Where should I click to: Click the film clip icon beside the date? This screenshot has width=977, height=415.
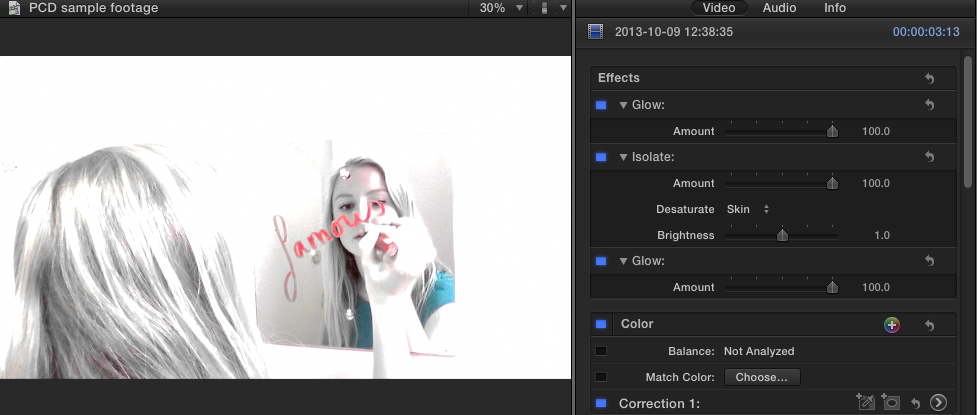[x=596, y=31]
